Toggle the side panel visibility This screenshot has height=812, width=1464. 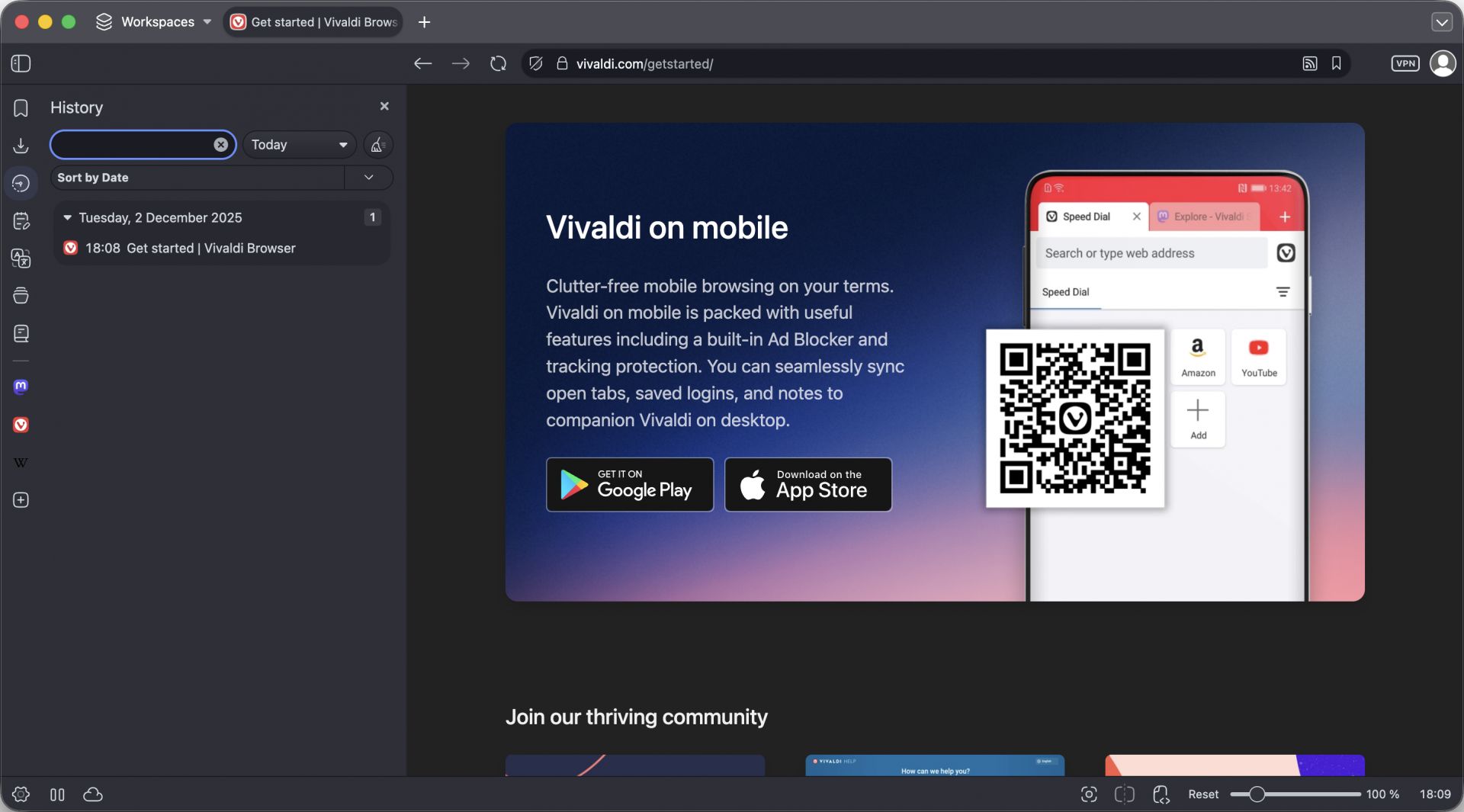click(x=21, y=64)
